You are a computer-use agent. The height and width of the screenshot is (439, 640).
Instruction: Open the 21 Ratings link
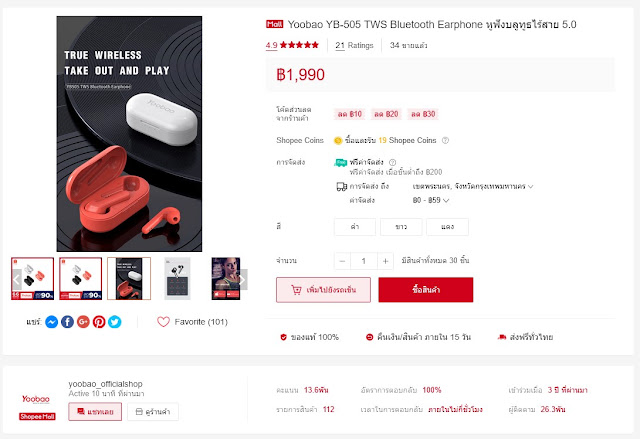[354, 45]
